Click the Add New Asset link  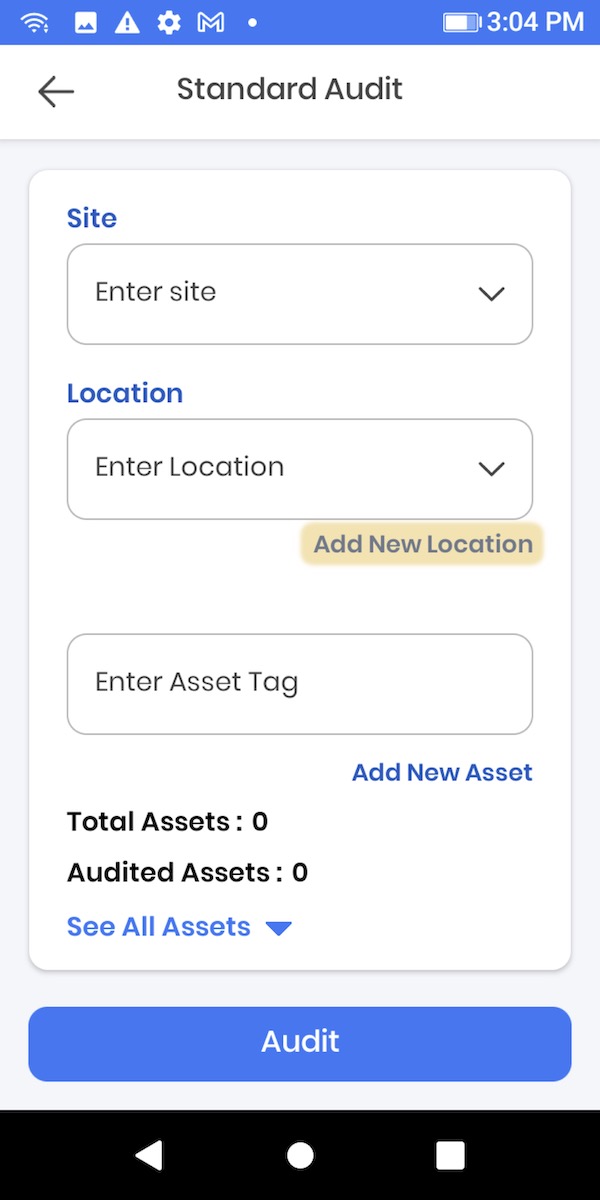[442, 772]
